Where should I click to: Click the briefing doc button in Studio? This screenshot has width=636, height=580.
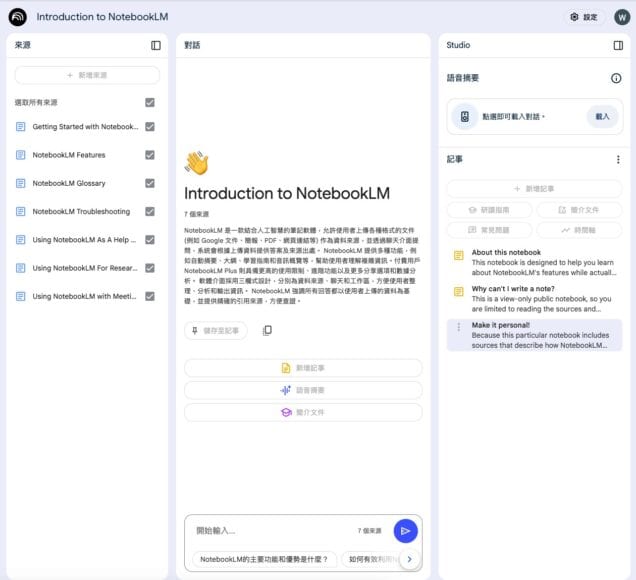(x=579, y=210)
